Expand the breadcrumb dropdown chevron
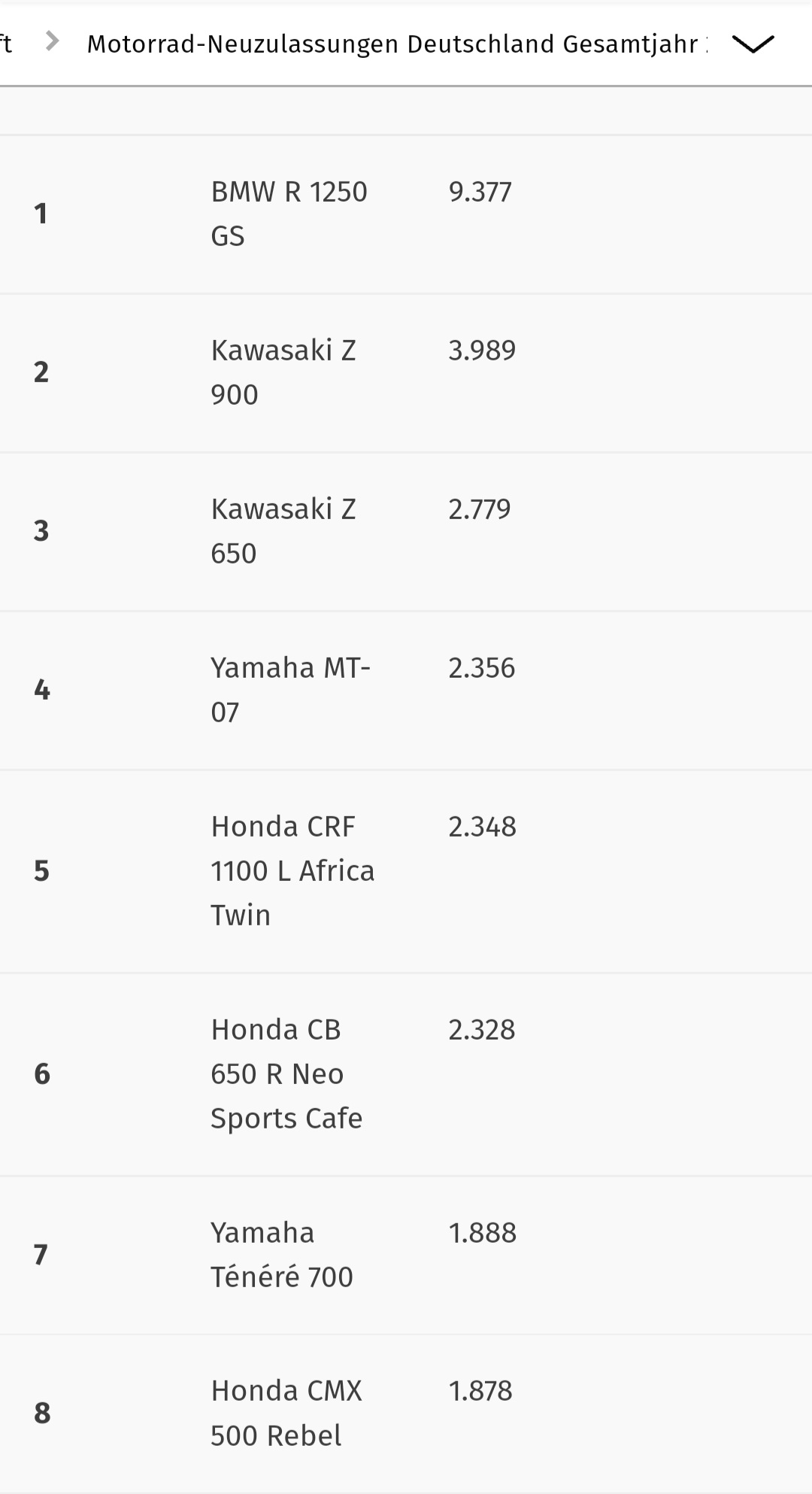This screenshot has height=1494, width=812. coord(753,44)
